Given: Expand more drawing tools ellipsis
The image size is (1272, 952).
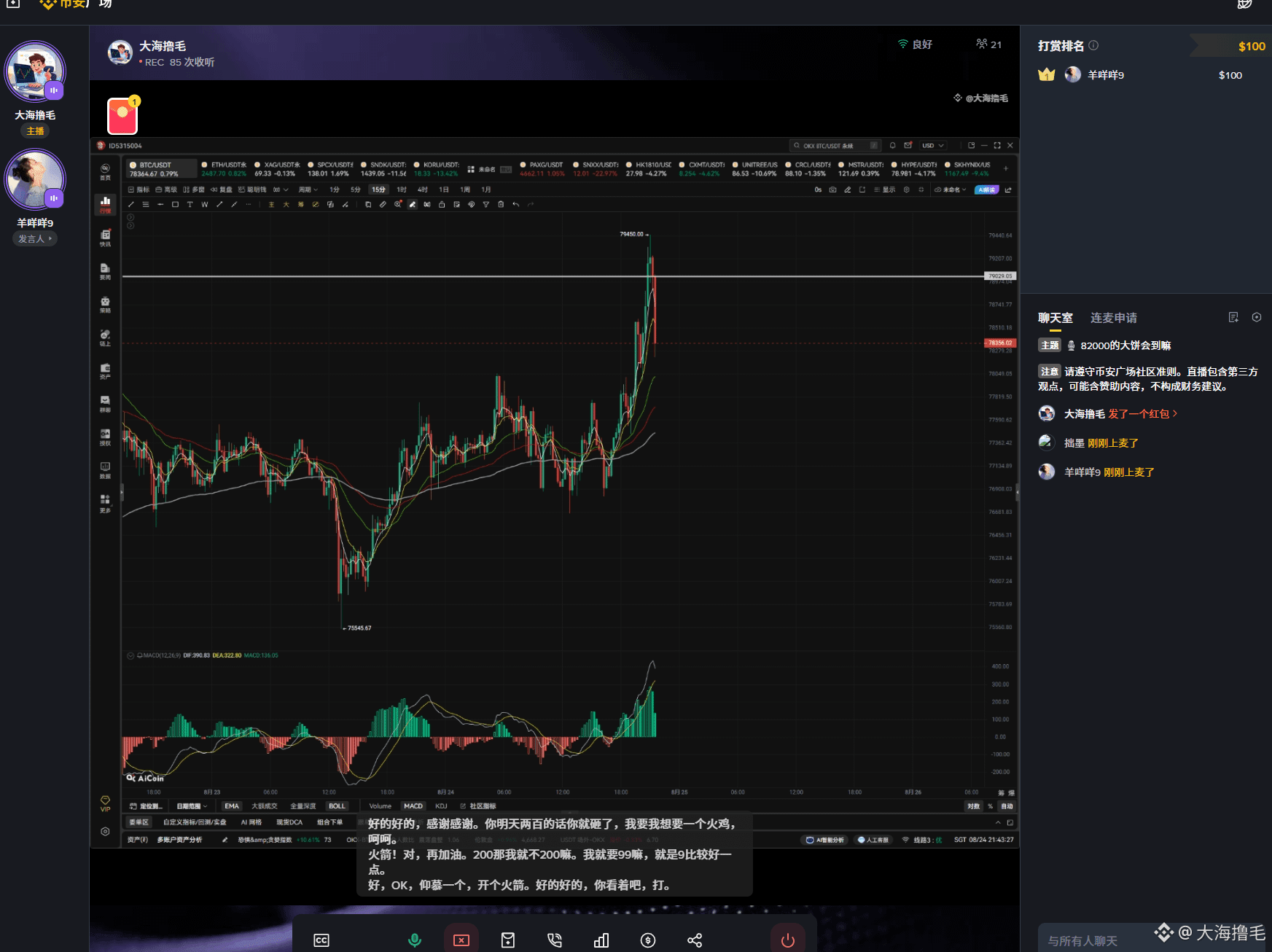Looking at the screenshot, I should click(249, 205).
